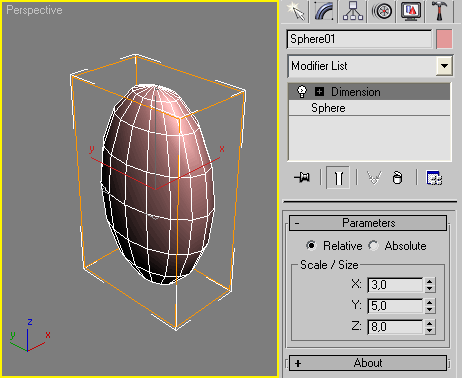Toggle Show End Result button

(338, 177)
